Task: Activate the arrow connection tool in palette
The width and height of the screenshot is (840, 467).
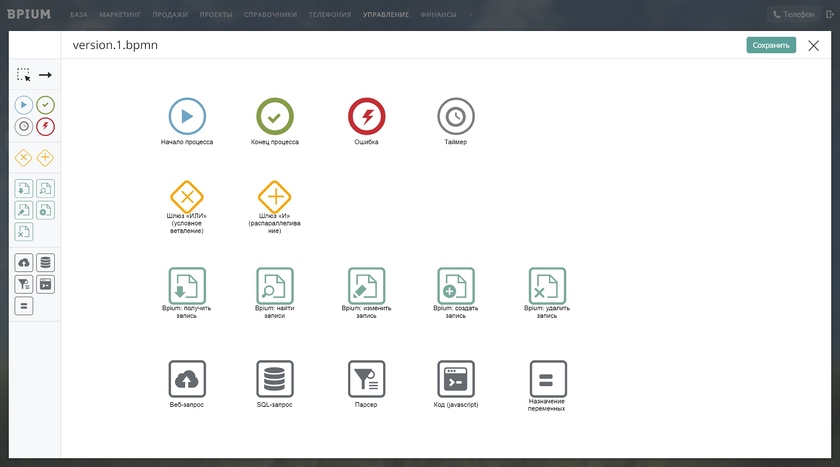Action: (45, 75)
